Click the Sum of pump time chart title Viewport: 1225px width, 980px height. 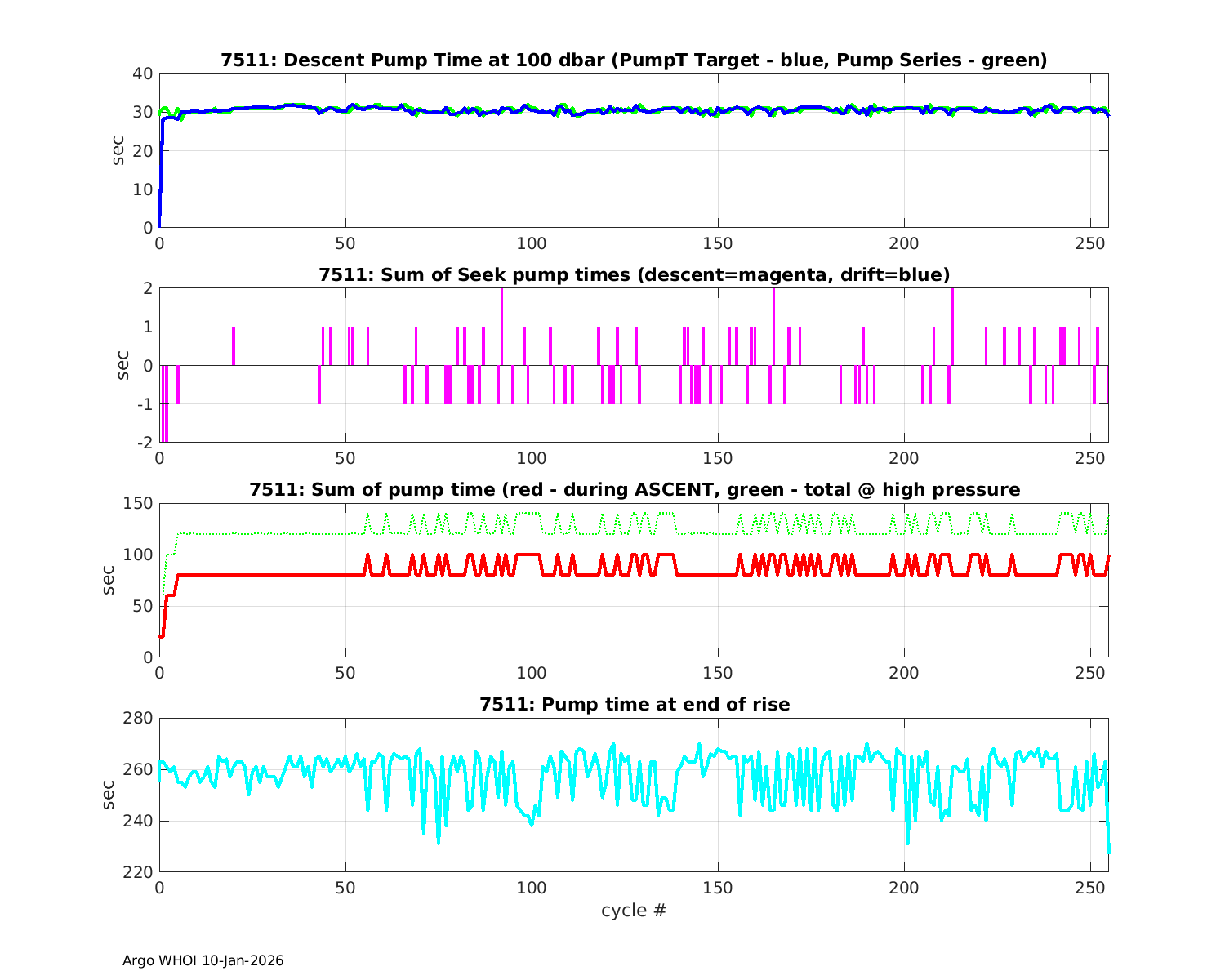634,490
